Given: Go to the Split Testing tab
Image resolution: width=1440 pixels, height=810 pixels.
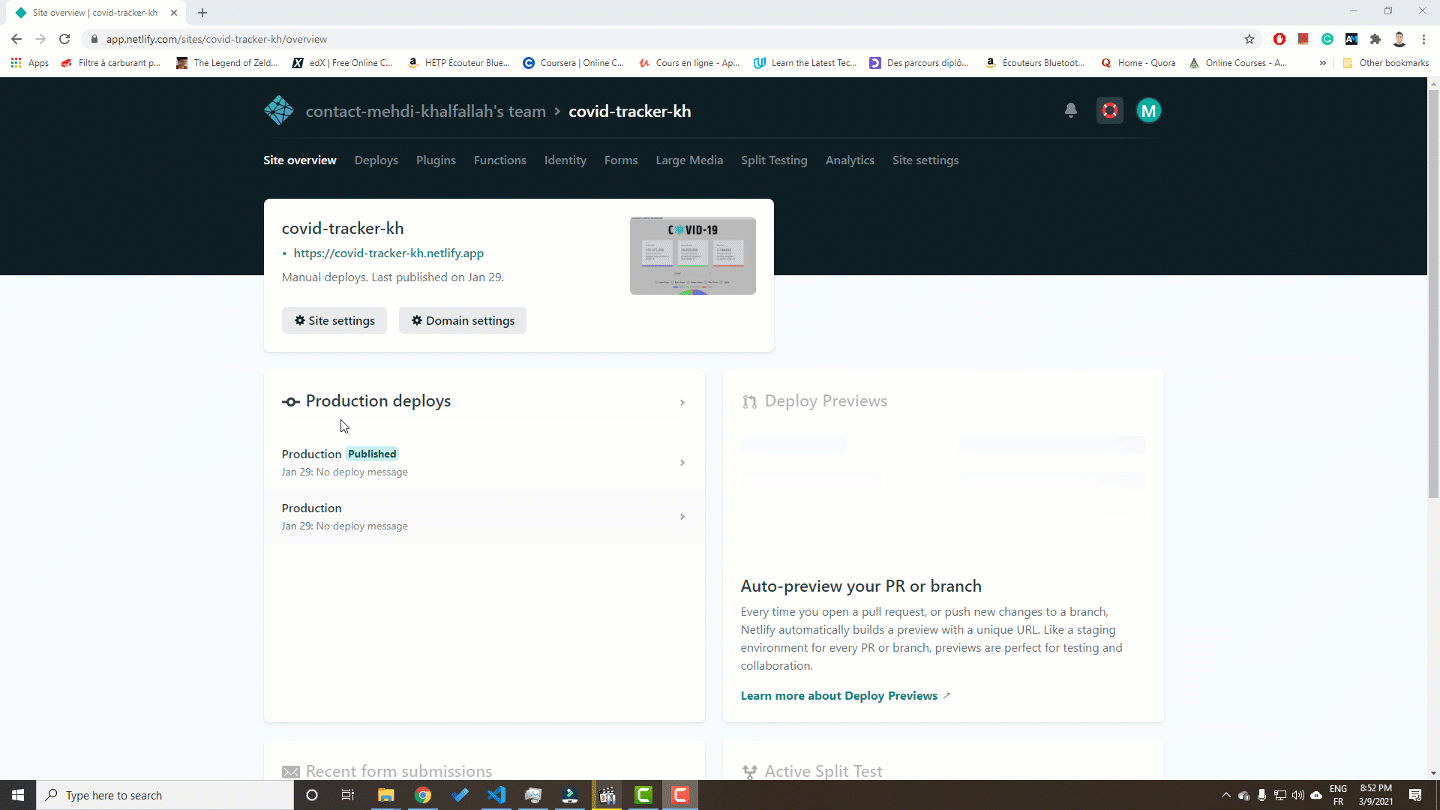Looking at the screenshot, I should point(774,160).
